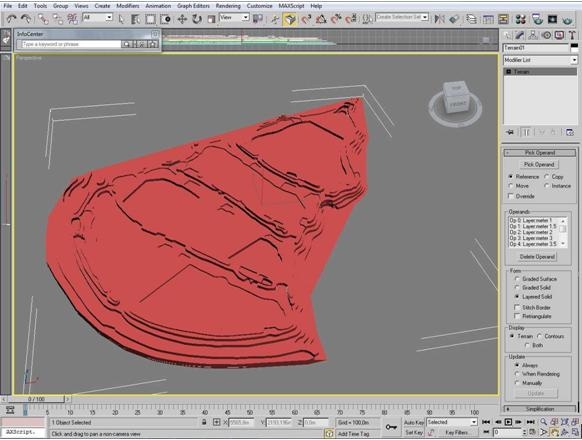
Task: Click the Play Animation button
Action: 508,422
